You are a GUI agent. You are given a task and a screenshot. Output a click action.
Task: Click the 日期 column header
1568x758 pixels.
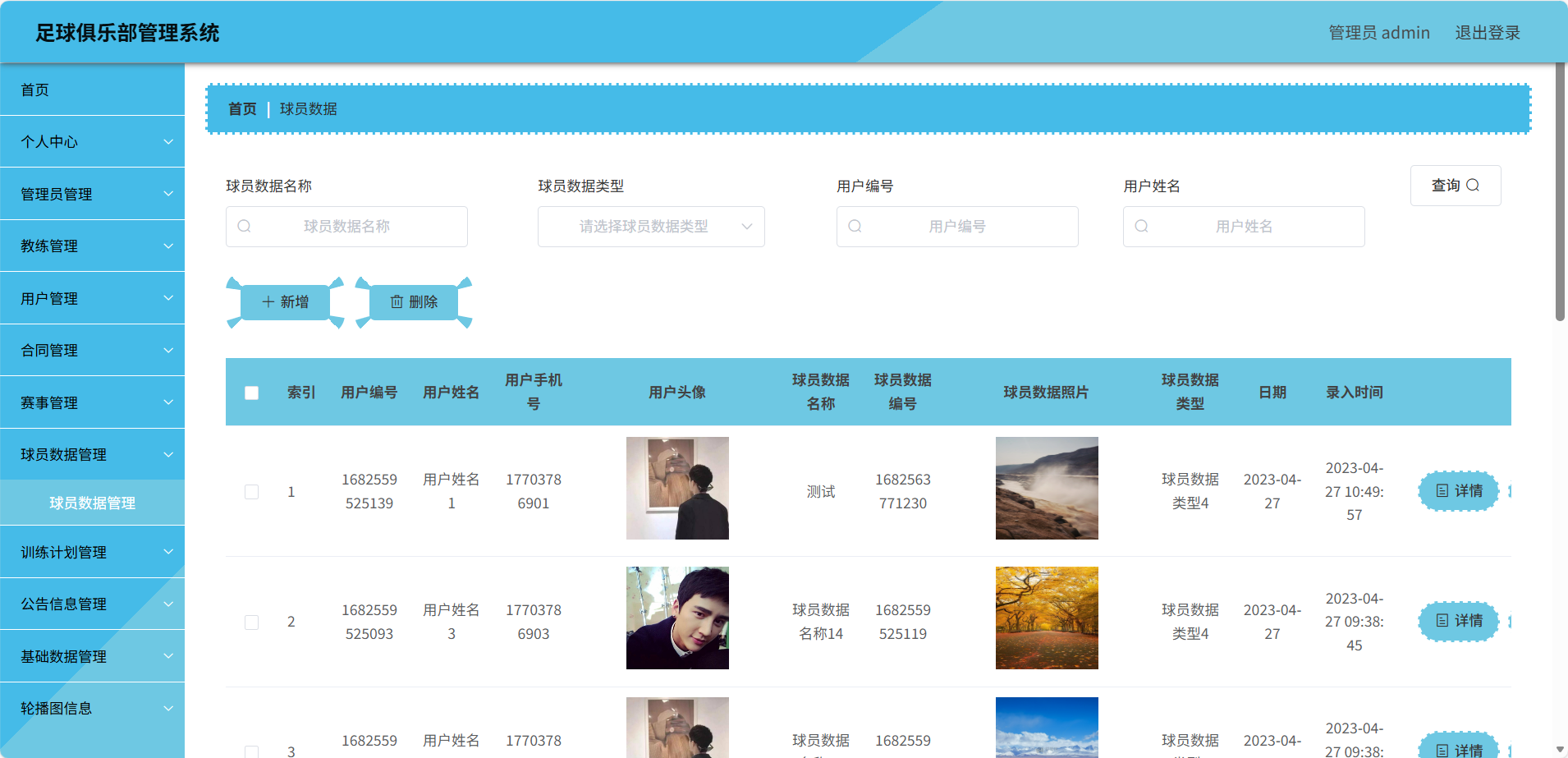pyautogui.click(x=1272, y=393)
